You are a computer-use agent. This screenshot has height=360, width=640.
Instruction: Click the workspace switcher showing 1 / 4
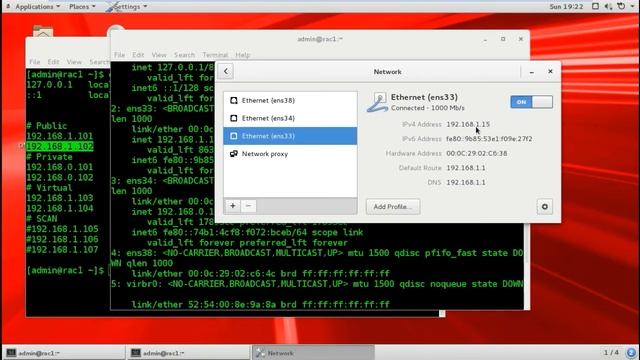(611, 352)
